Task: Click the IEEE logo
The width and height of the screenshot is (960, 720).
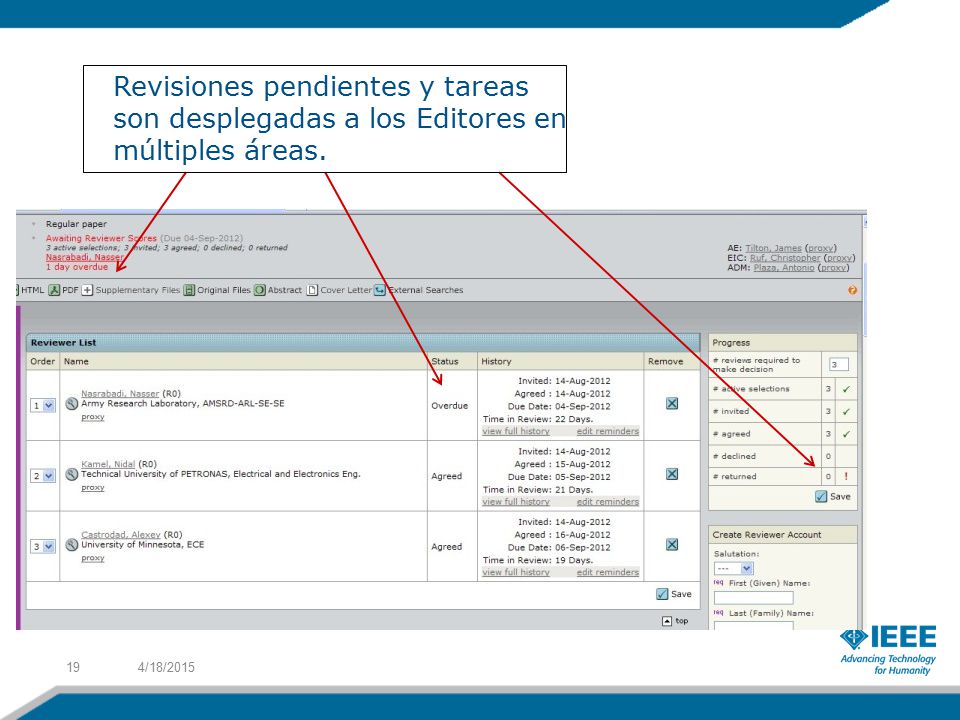Action: 888,650
